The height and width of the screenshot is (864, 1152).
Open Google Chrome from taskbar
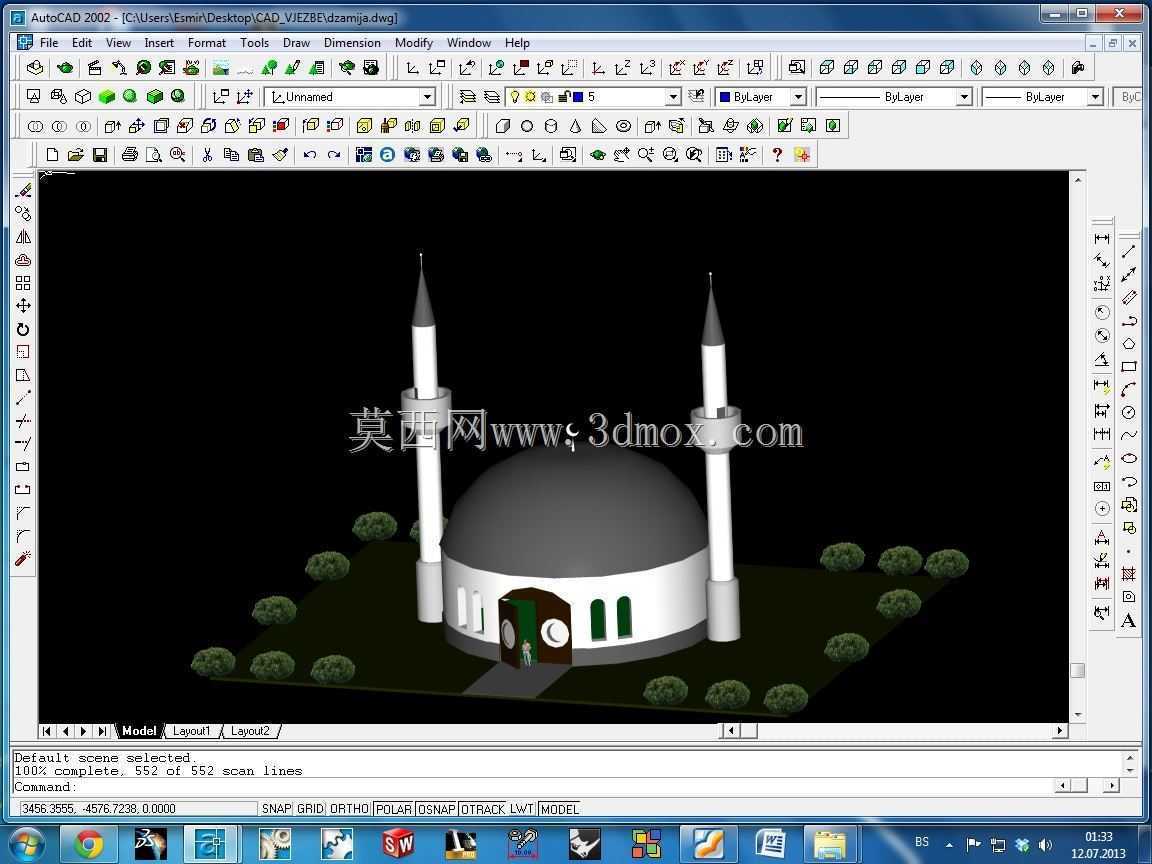88,845
